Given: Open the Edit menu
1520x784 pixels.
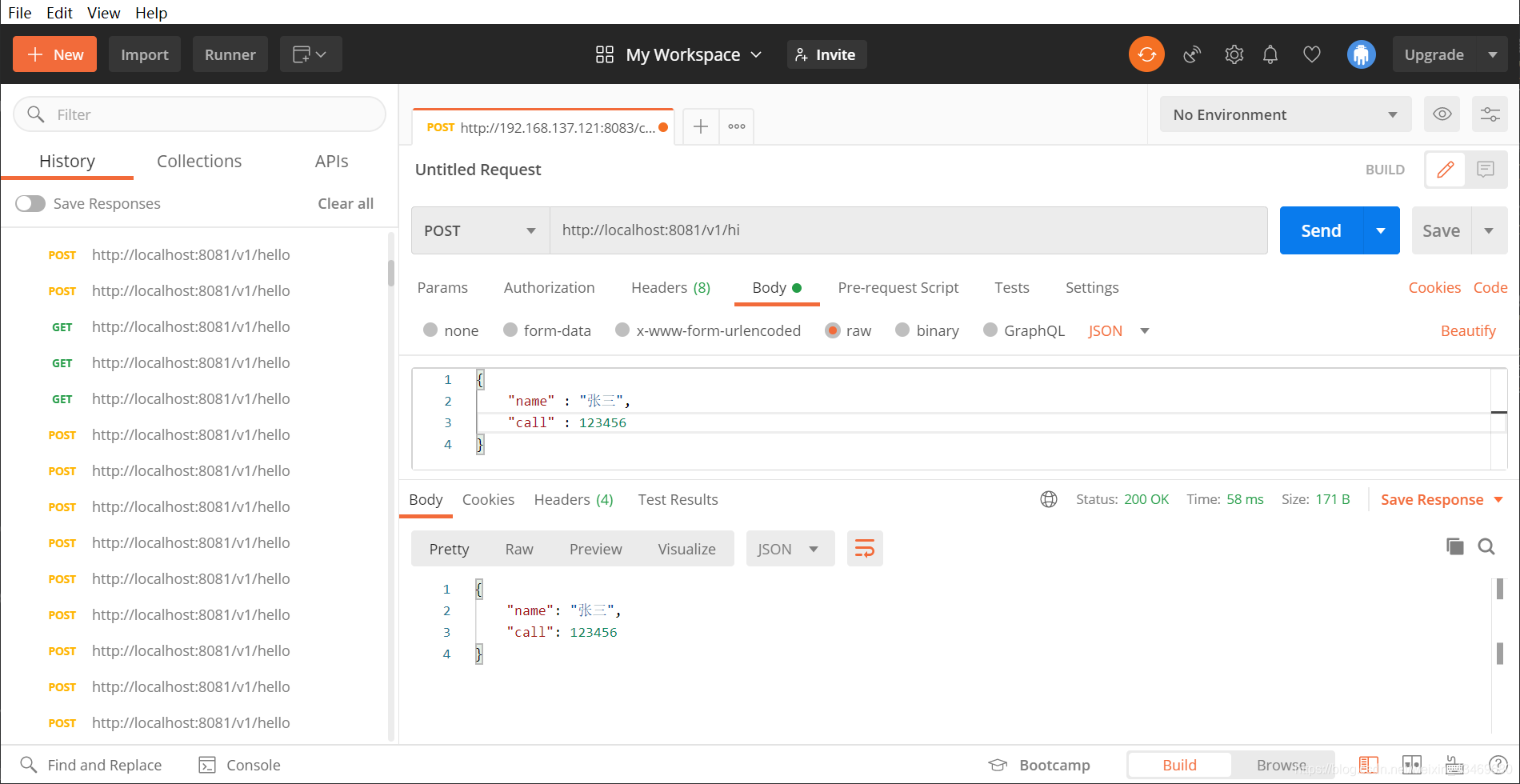Looking at the screenshot, I should (x=59, y=13).
